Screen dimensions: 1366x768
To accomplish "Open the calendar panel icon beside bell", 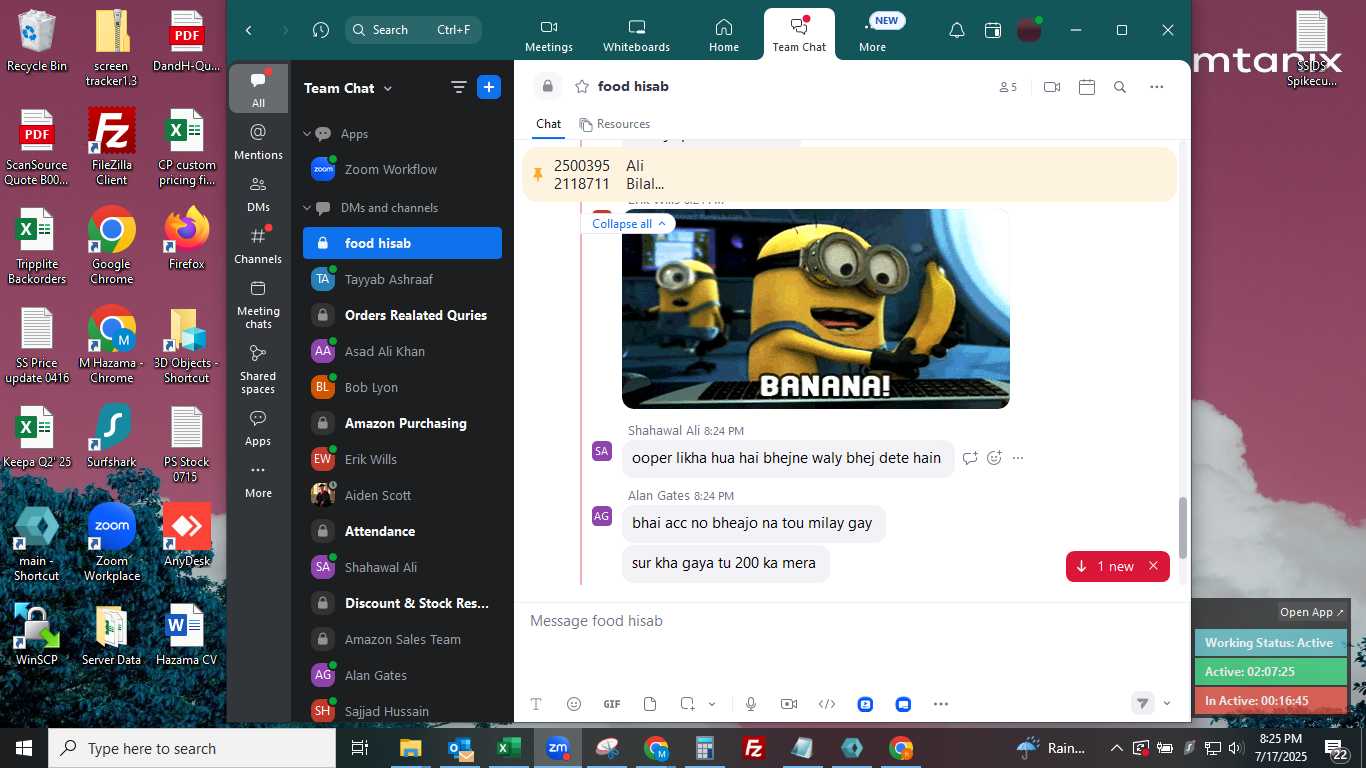I will coord(993,30).
